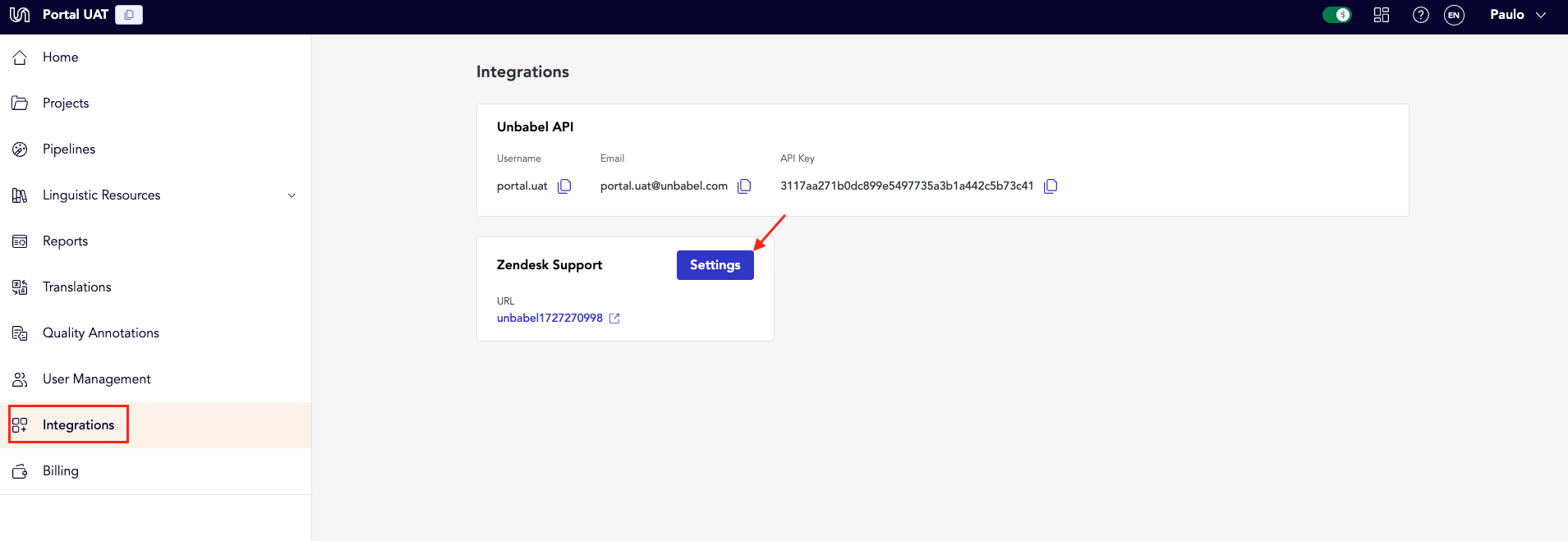Expand the Linguistic Resources chevron
This screenshot has width=1568, height=541.
pyautogui.click(x=292, y=195)
